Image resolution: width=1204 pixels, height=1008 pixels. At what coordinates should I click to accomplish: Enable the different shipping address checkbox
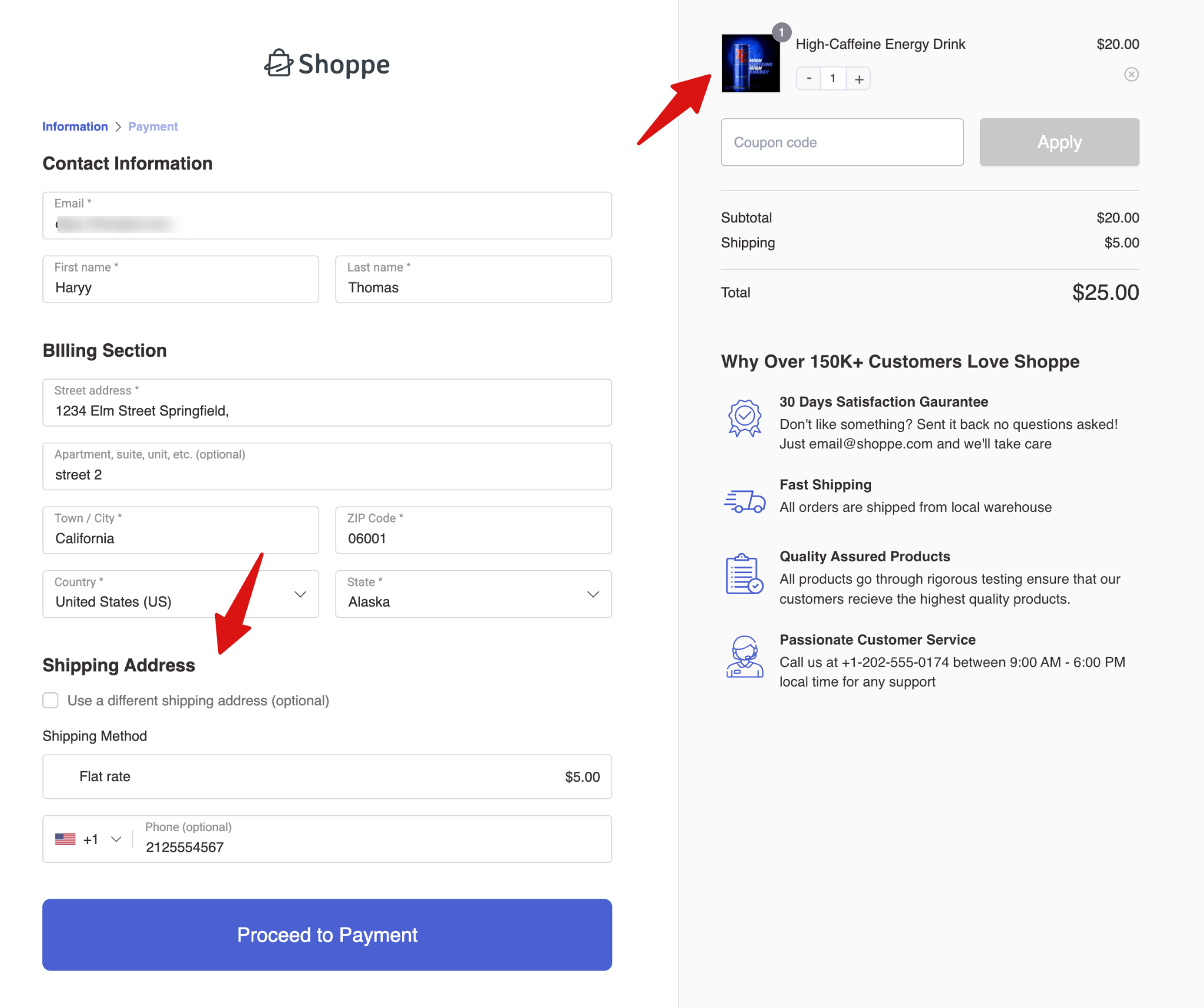[x=51, y=700]
